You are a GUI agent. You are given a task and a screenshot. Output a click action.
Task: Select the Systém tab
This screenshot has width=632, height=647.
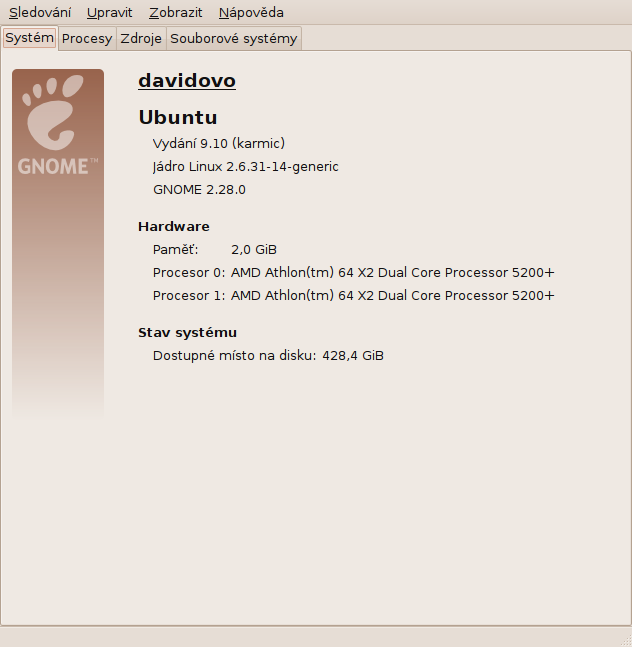click(x=29, y=38)
